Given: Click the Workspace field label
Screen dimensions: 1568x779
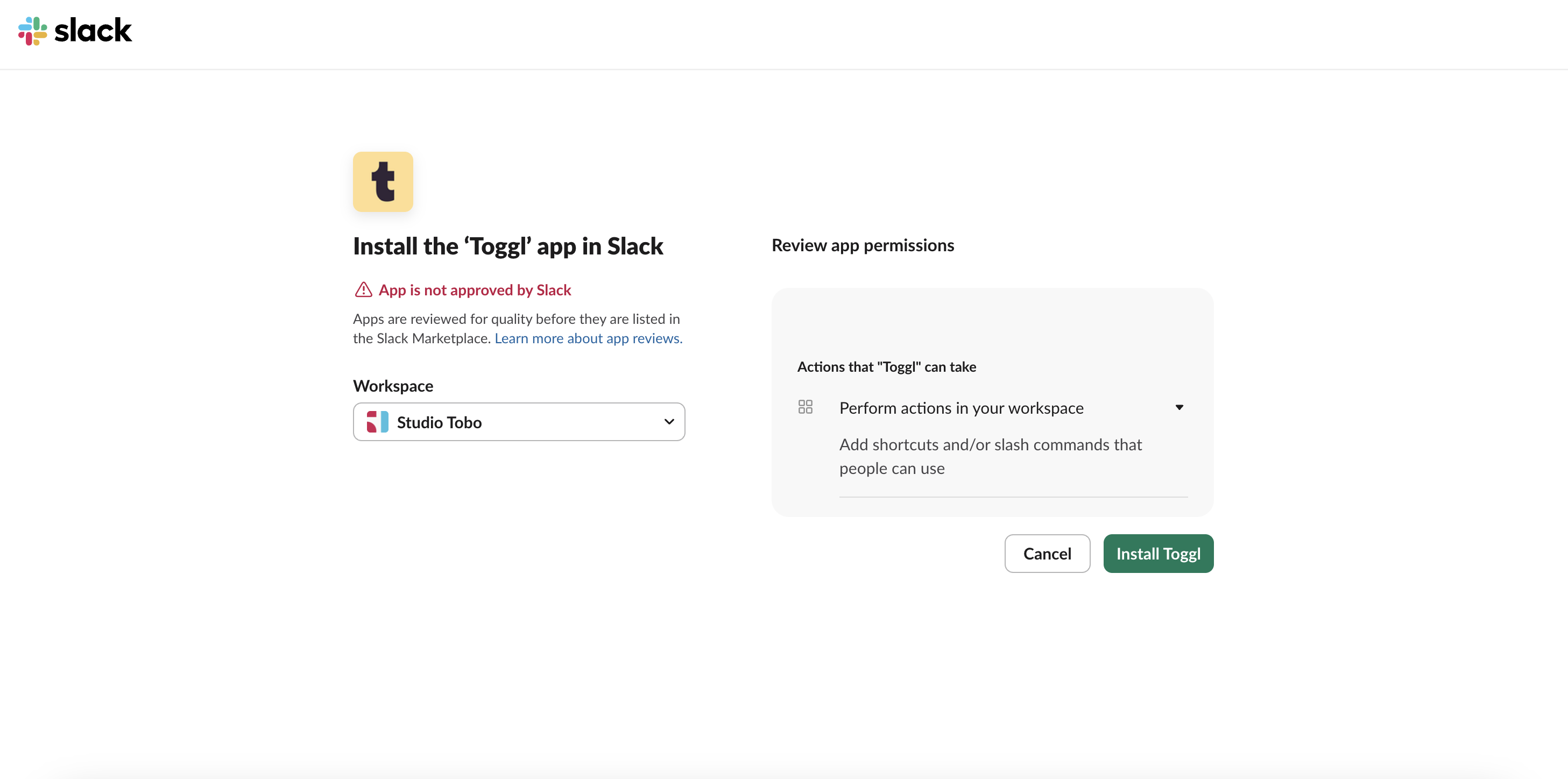Looking at the screenshot, I should (393, 386).
